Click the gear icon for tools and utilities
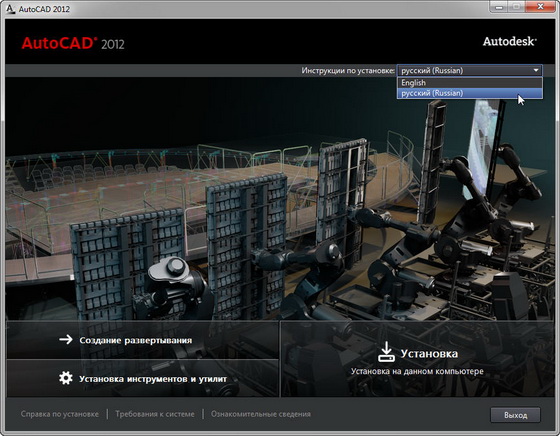The image size is (560, 436). [x=66, y=378]
